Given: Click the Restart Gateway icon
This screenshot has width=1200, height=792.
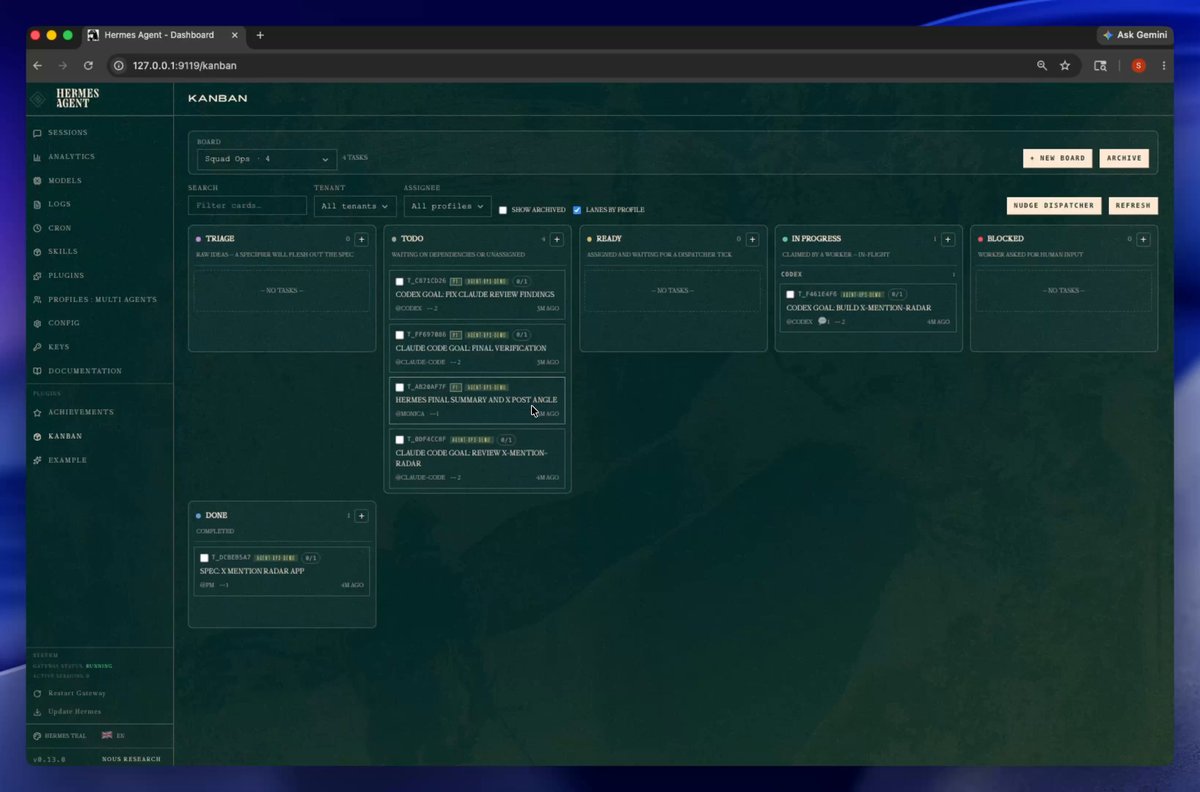Looking at the screenshot, I should [37, 693].
